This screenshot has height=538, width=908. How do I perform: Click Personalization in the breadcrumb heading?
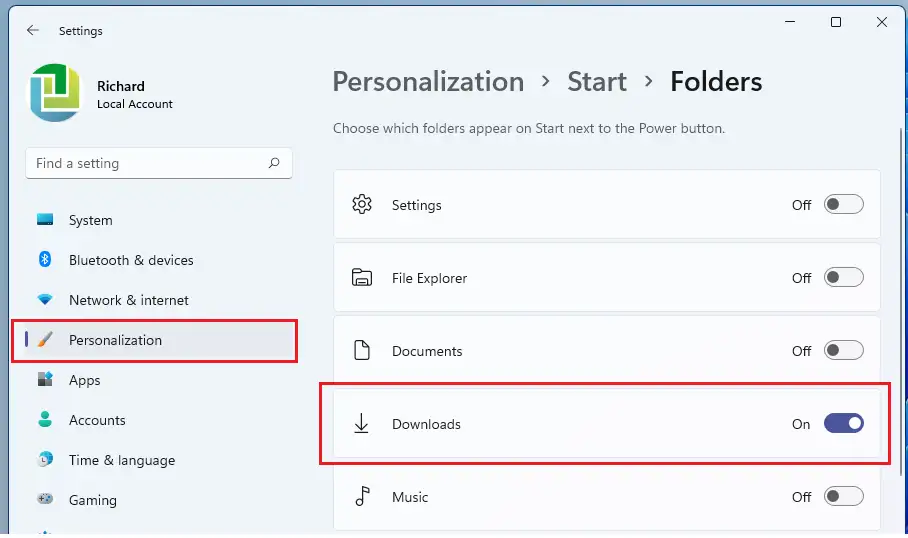[x=428, y=82]
